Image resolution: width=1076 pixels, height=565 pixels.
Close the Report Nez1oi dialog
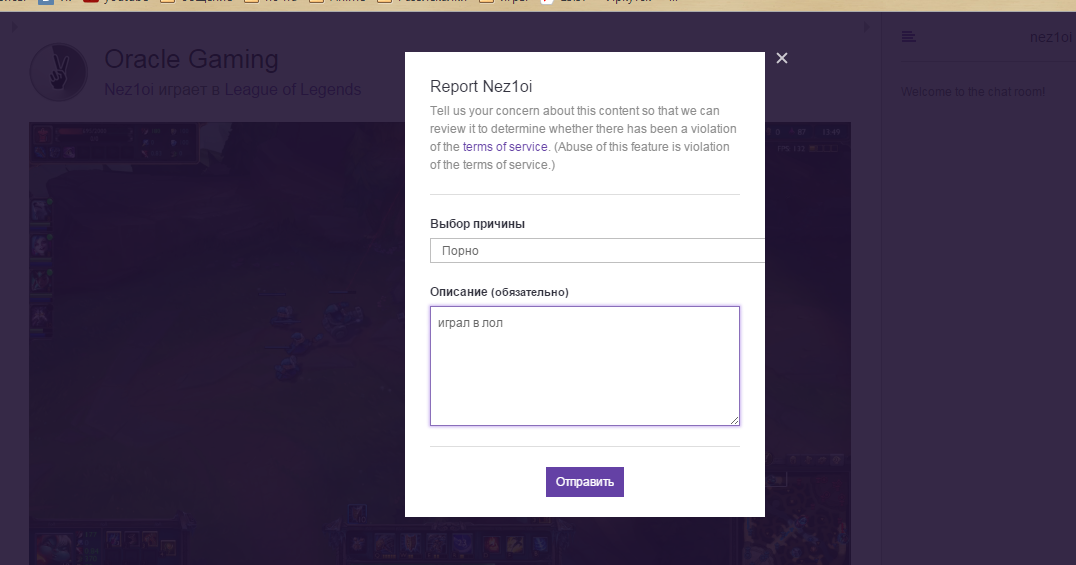782,58
